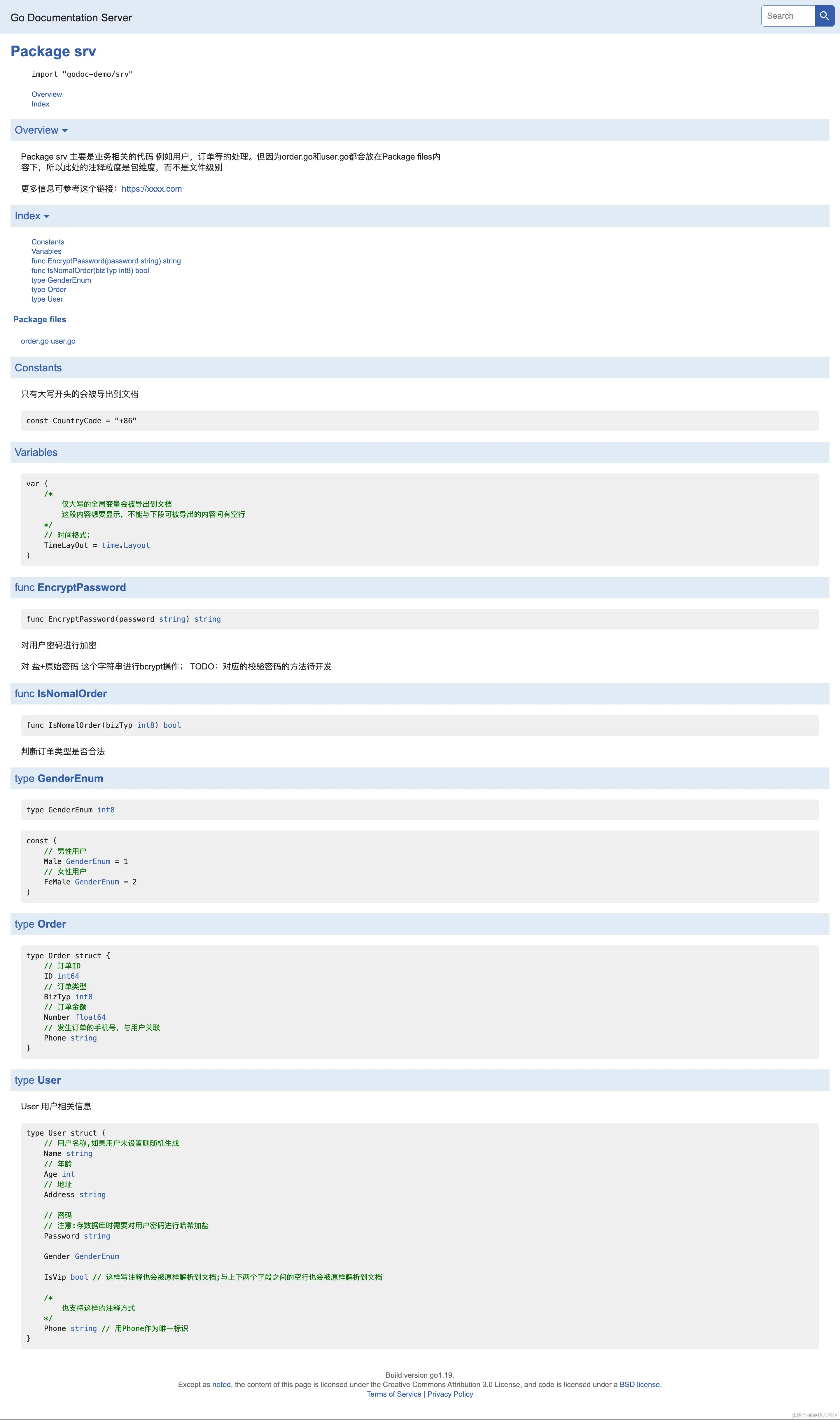
Task: Go to type User index entry
Action: pos(47,299)
